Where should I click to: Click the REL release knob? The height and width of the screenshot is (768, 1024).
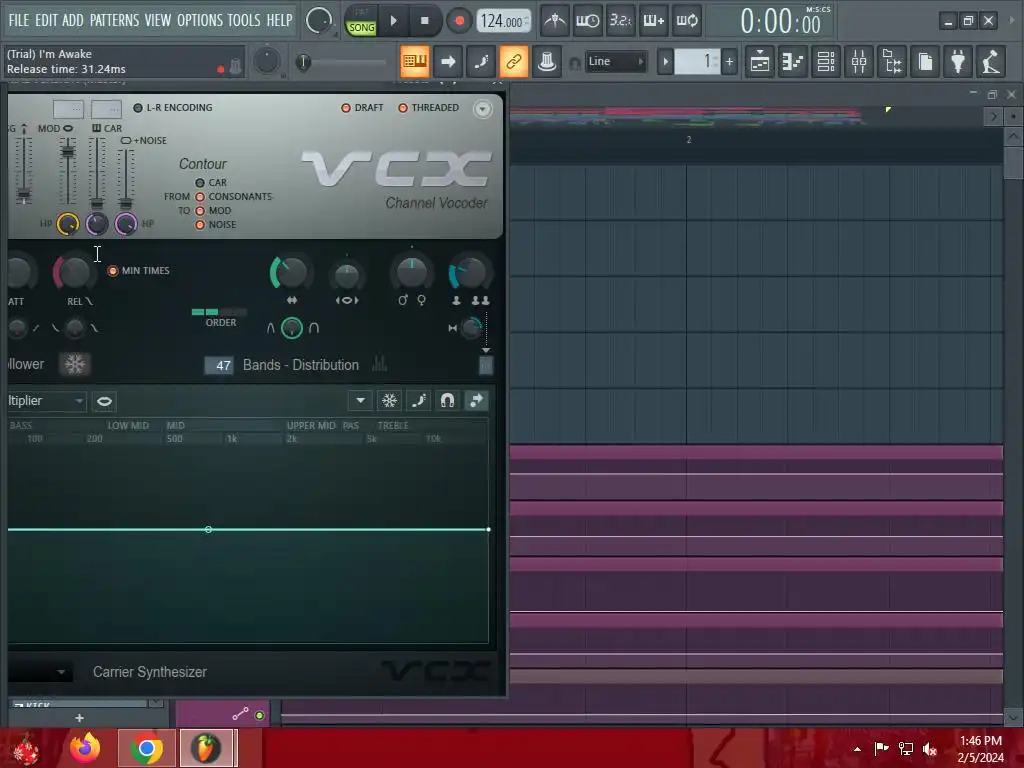(74, 272)
